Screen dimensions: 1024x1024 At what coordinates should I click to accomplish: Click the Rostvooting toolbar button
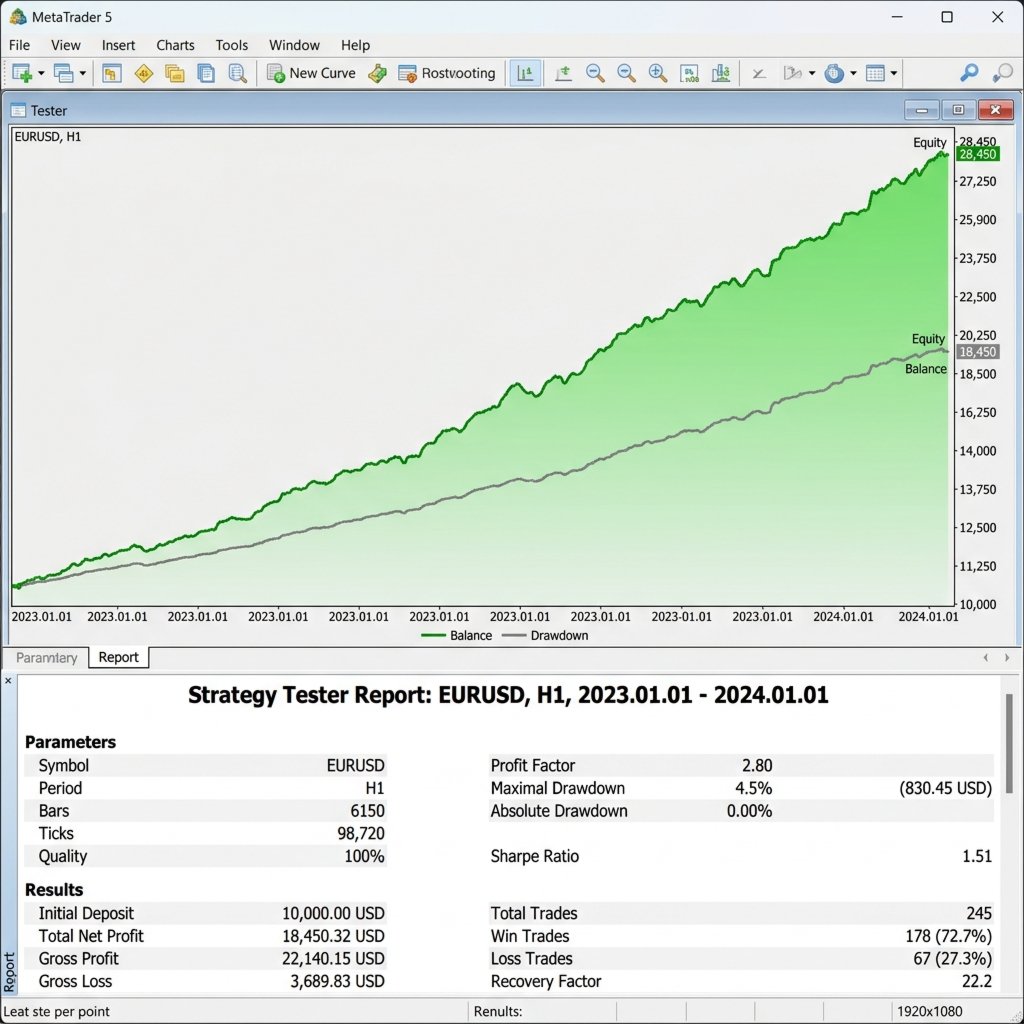click(447, 73)
